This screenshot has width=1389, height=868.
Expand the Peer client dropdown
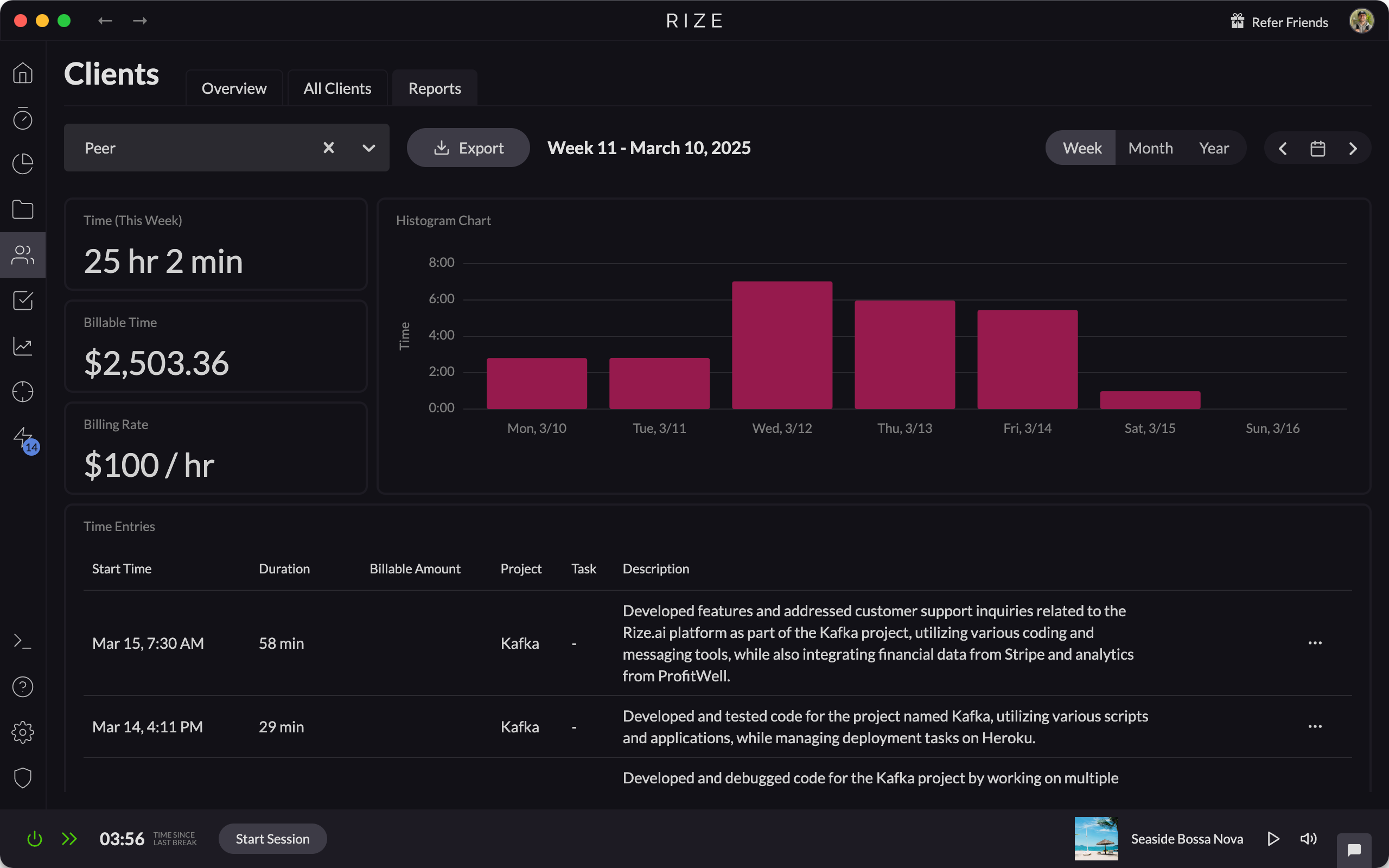[367, 148]
